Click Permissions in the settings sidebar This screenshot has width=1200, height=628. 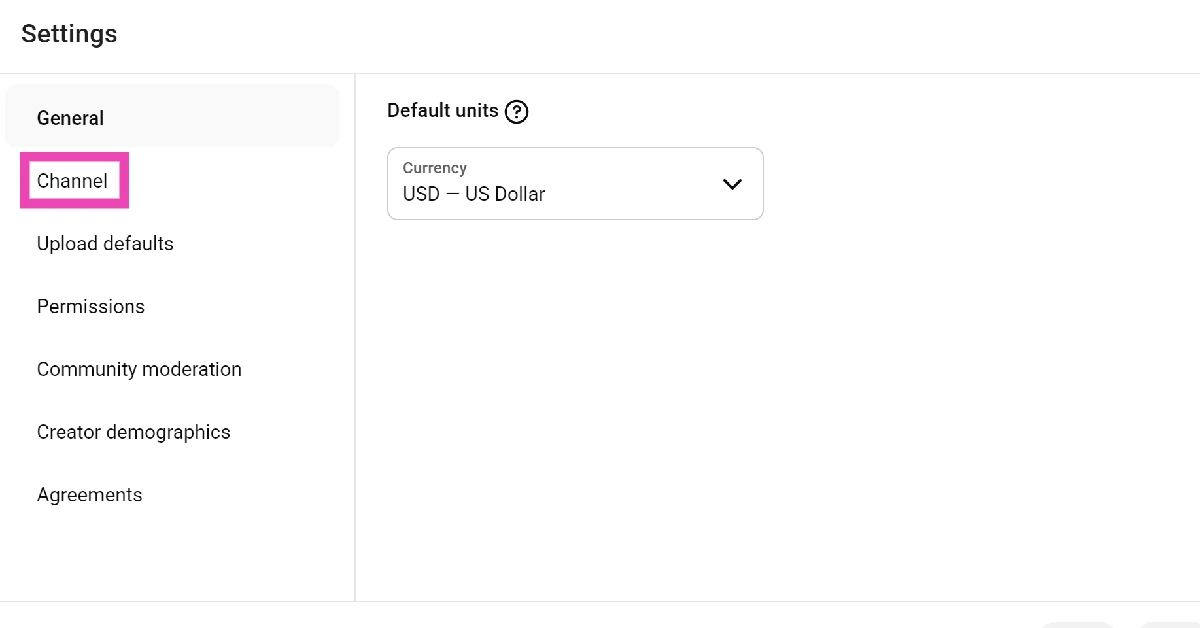[91, 307]
